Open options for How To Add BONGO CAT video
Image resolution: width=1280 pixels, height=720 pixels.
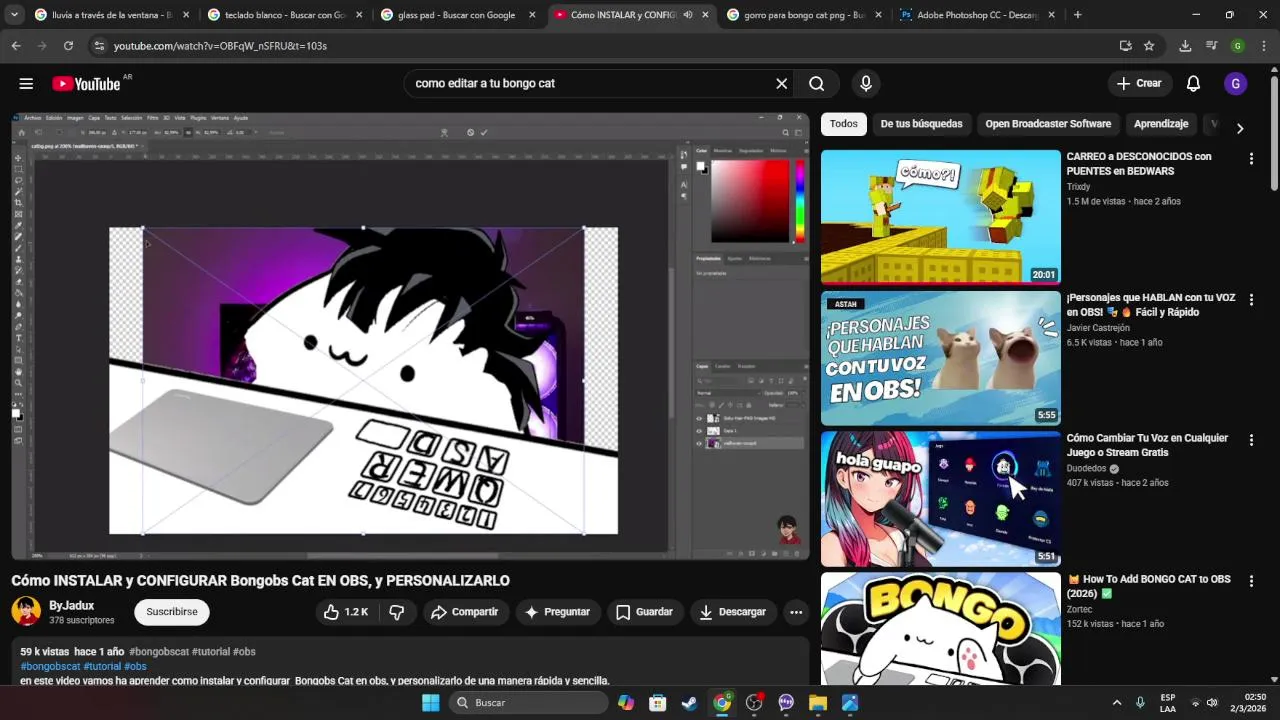(x=1251, y=580)
